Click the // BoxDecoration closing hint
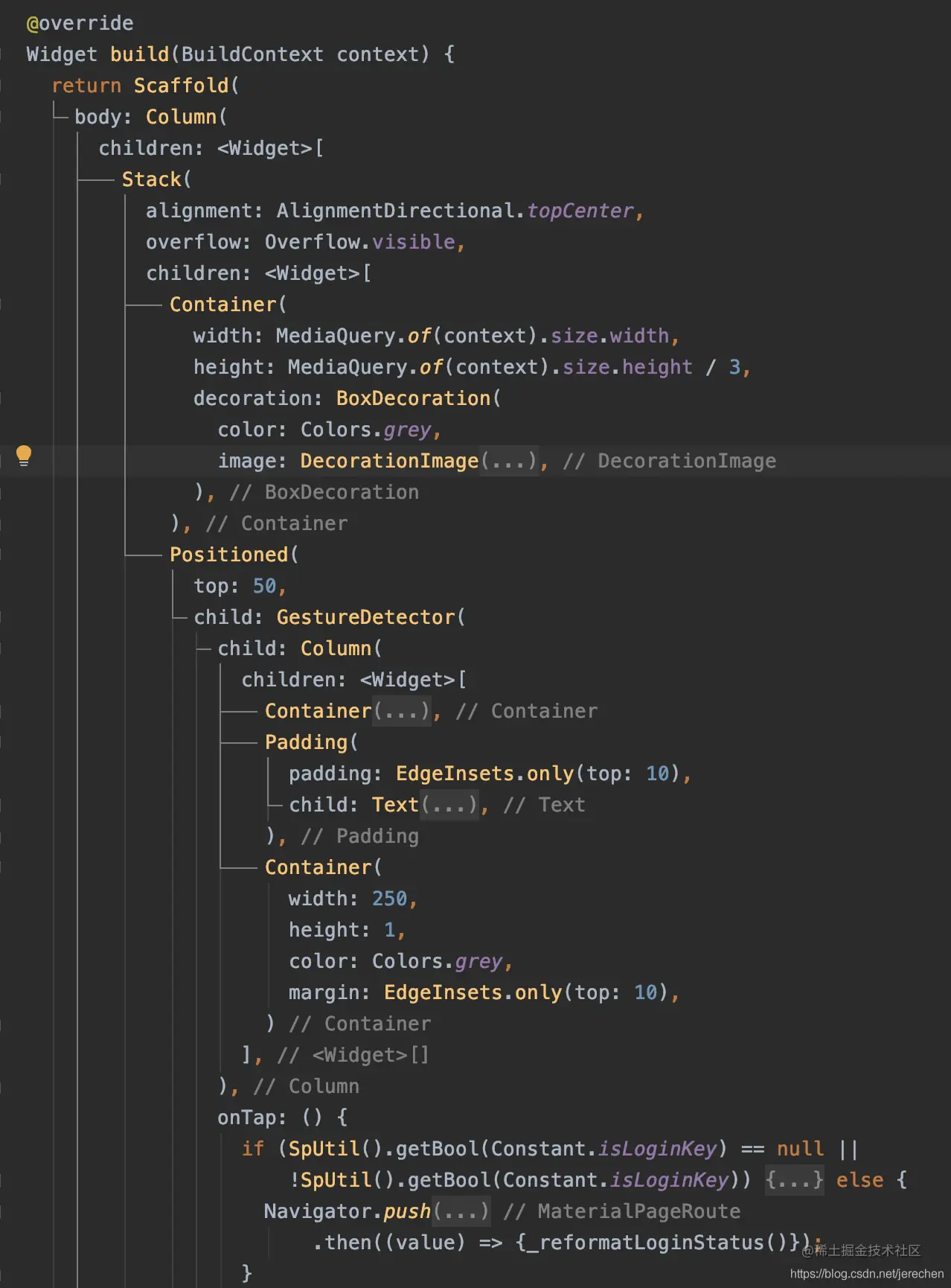This screenshot has height=1288, width=951. 324,492
